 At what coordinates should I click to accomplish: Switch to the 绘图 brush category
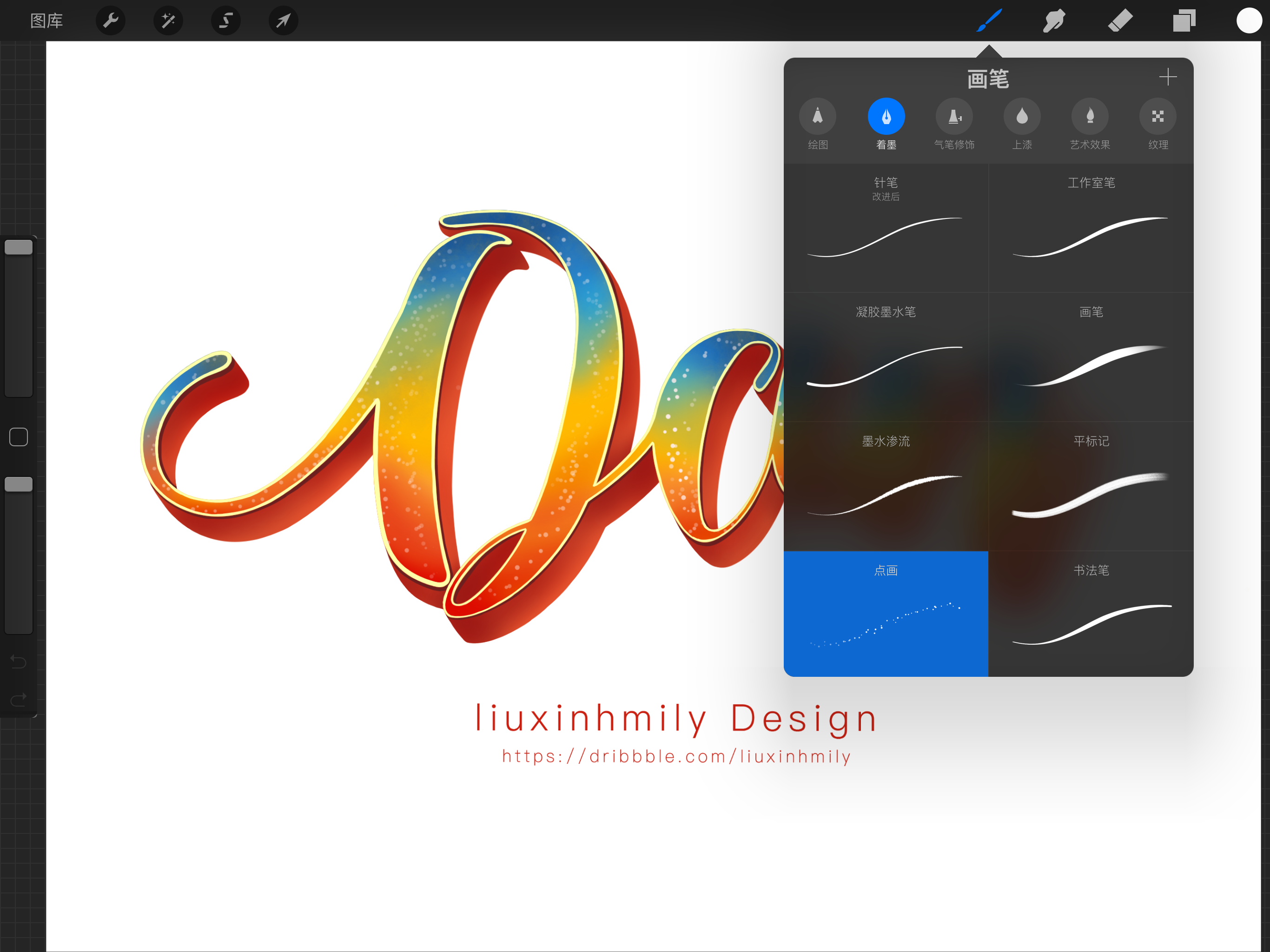coord(818,125)
